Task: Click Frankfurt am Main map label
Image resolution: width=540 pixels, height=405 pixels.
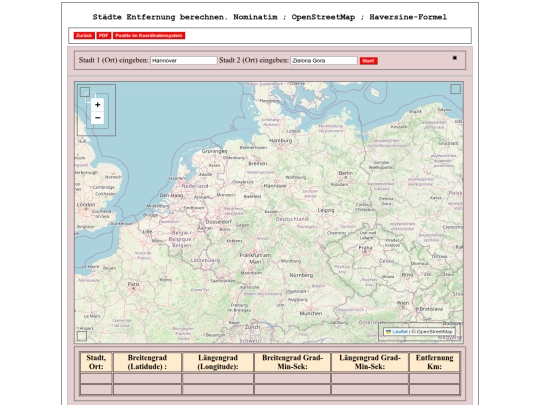Action: (x=255, y=258)
